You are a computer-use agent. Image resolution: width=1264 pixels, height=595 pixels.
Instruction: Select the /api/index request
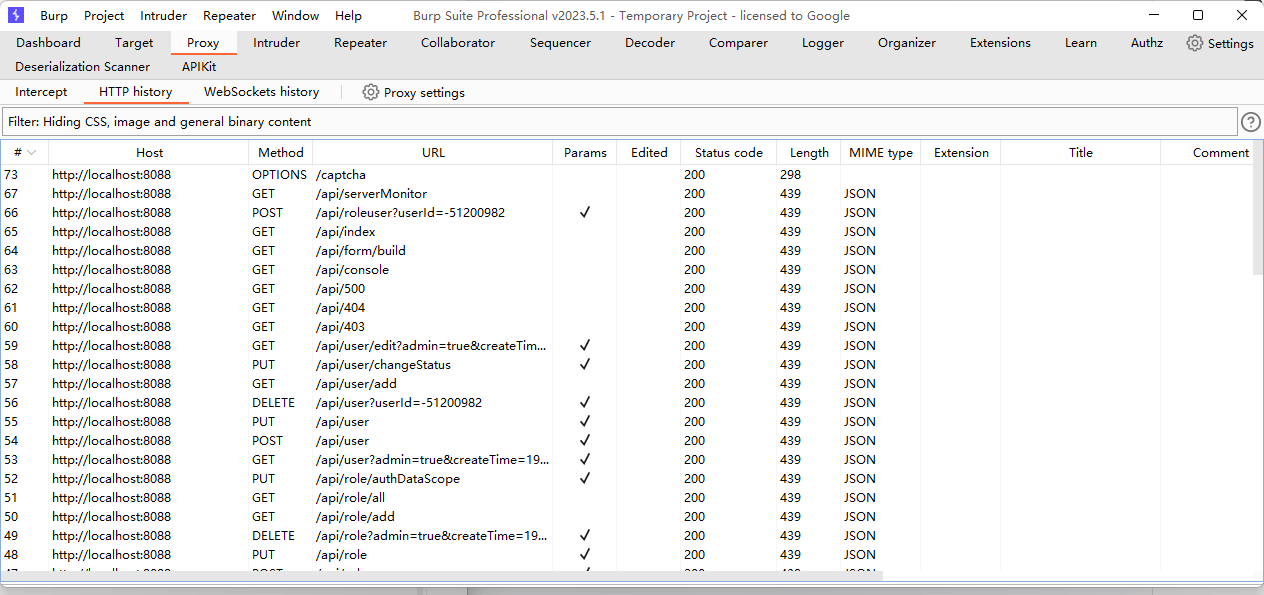pos(626,232)
